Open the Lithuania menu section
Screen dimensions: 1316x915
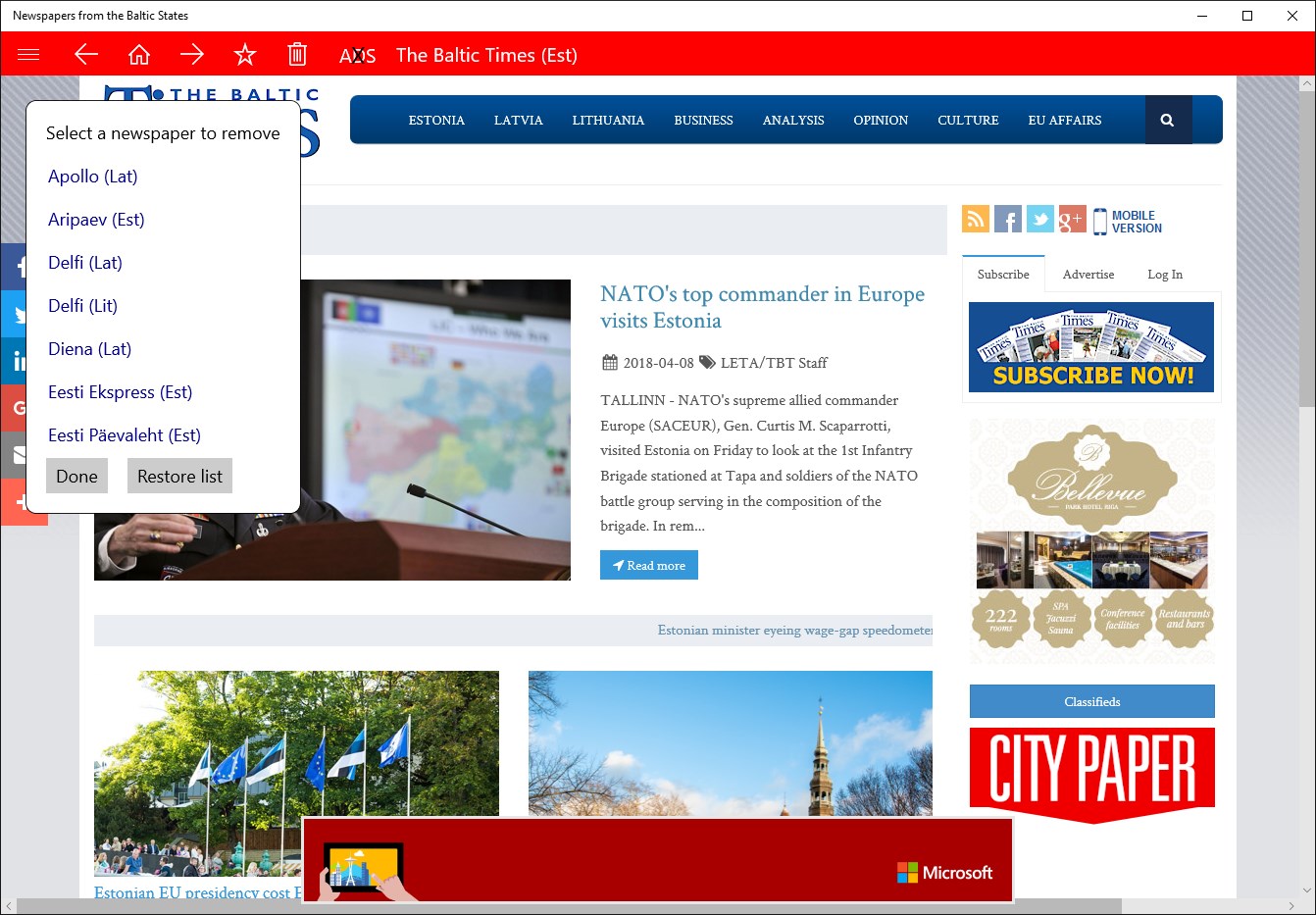point(608,120)
